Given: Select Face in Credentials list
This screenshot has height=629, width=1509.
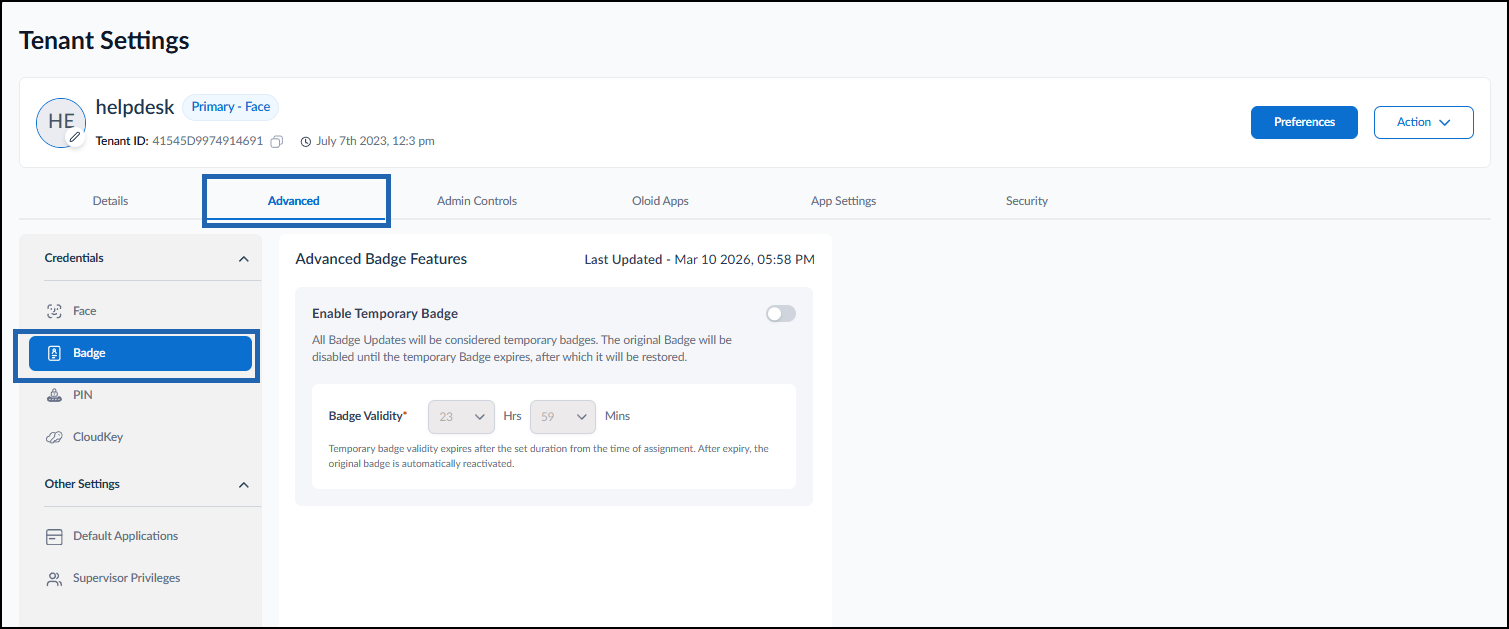Looking at the screenshot, I should coord(140,311).
